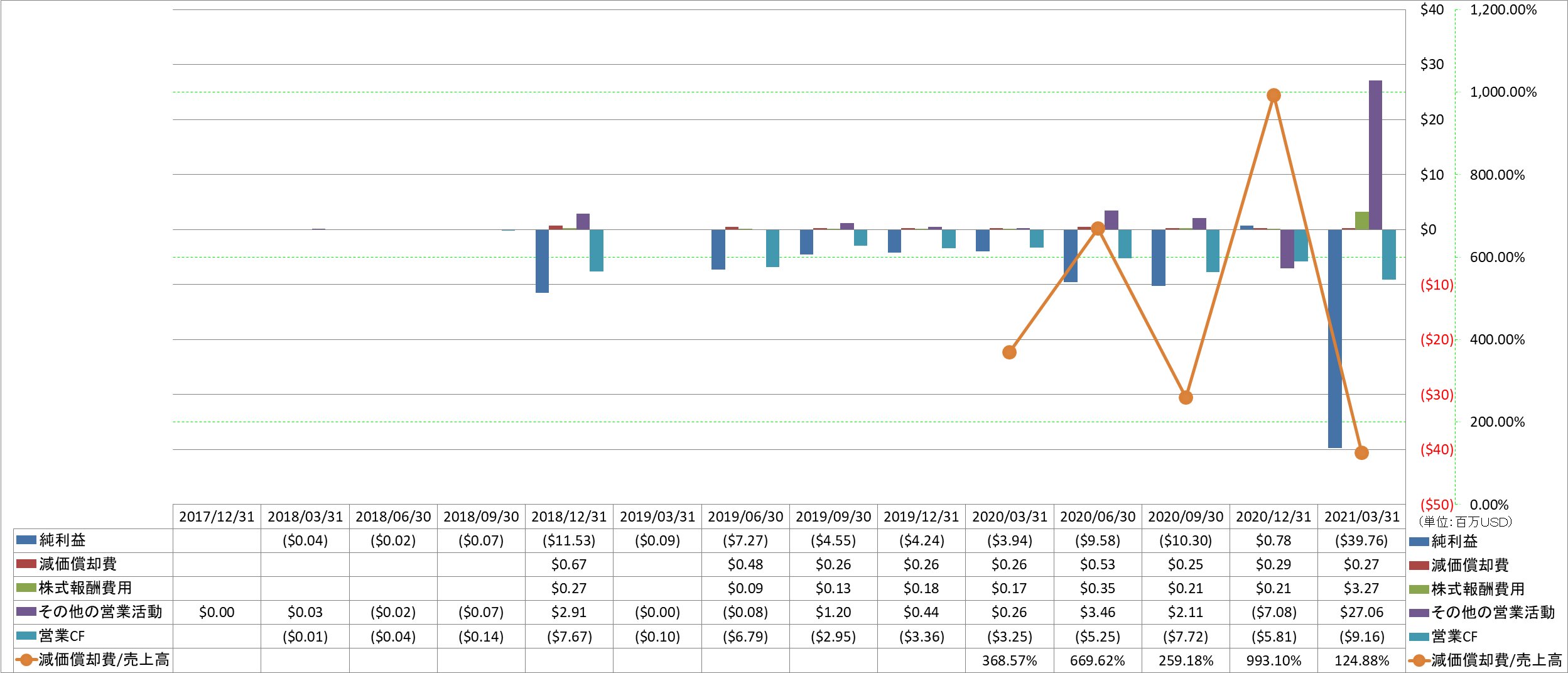Click the orange line marker for 2020/12/31
Image resolution: width=1568 pixels, height=673 pixels.
pyautogui.click(x=1273, y=96)
